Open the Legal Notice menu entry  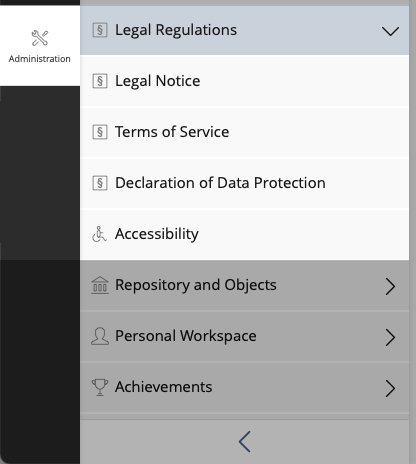[244, 81]
